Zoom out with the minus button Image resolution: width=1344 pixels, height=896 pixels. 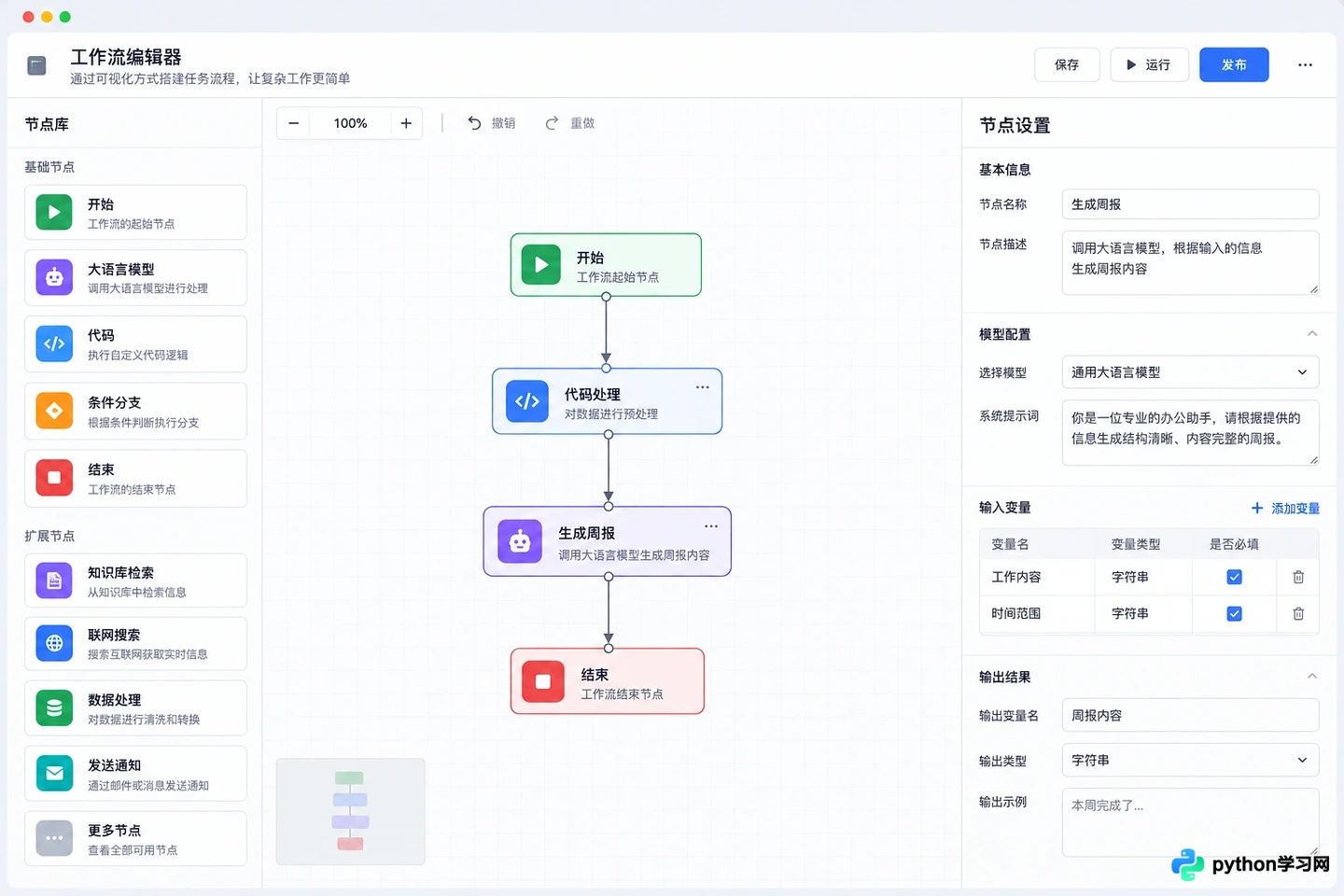coord(294,123)
